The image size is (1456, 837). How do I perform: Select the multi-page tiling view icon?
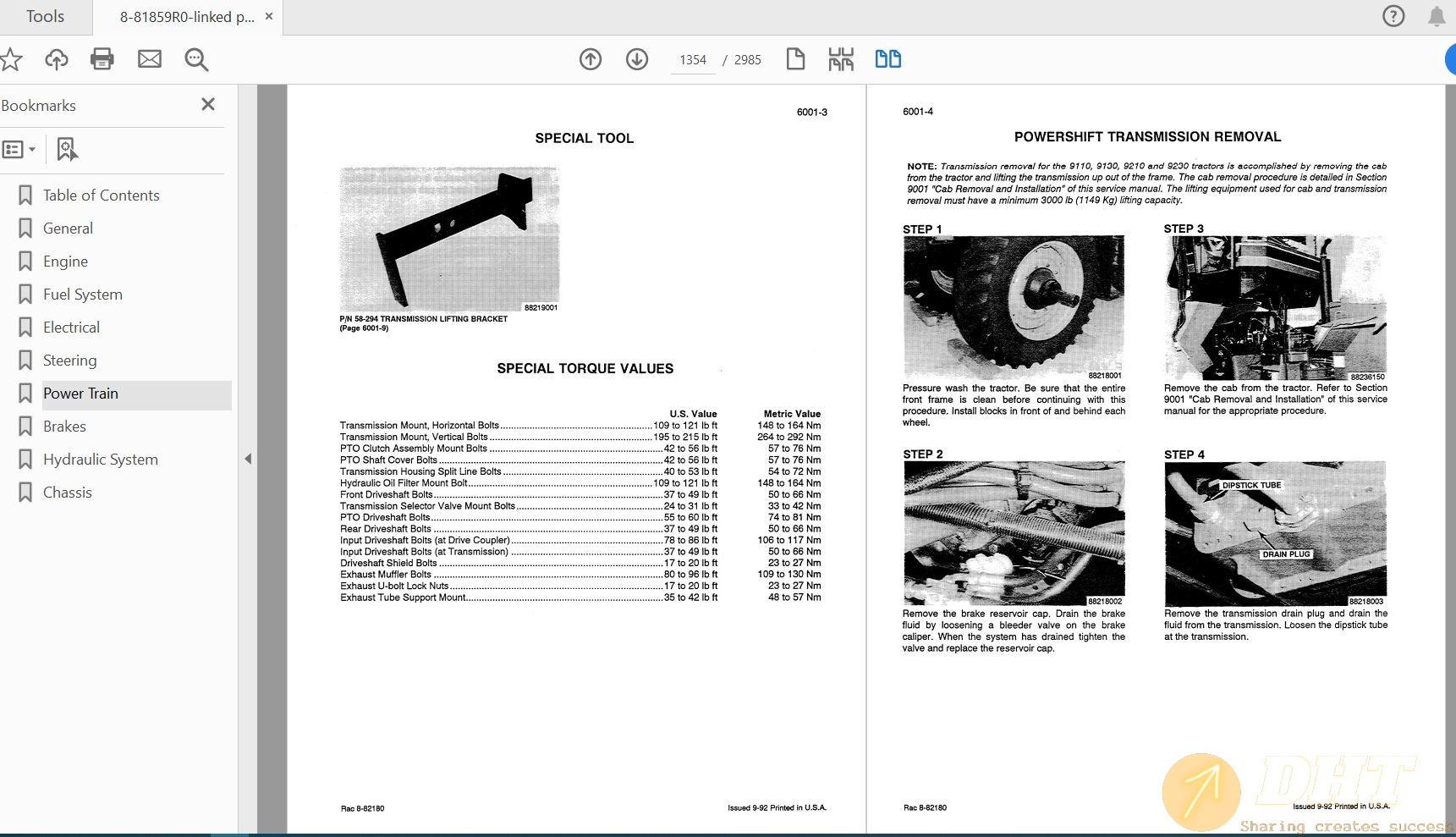point(841,59)
